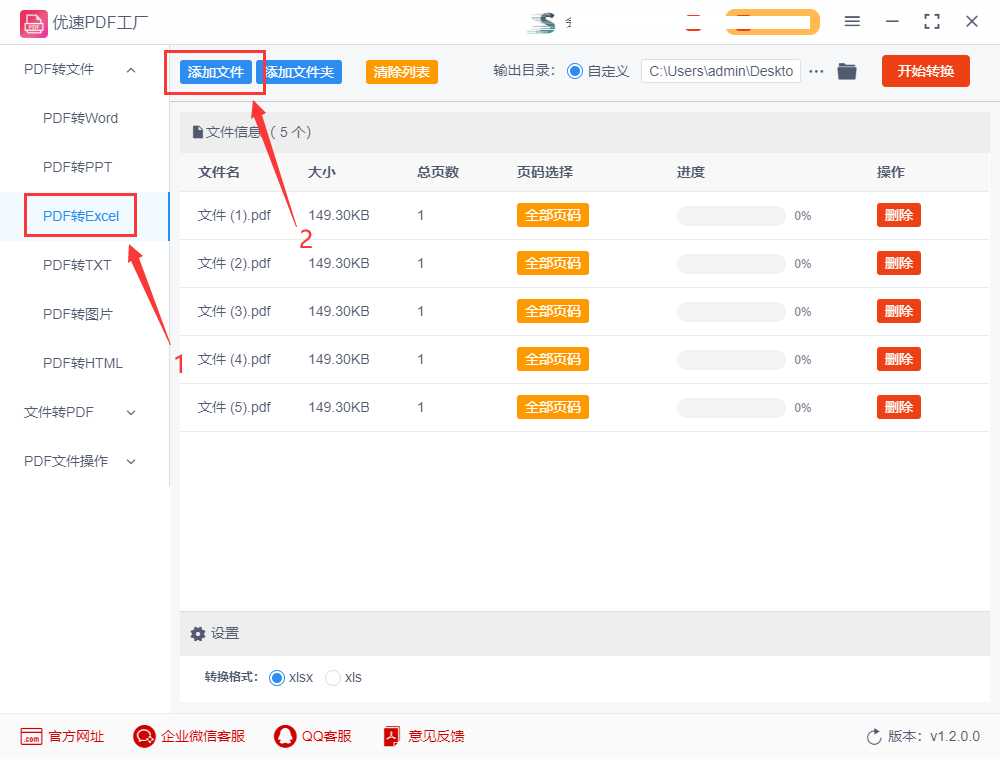Click the 企业微信客服 chat icon
The height and width of the screenshot is (760, 1000).
pos(144,736)
